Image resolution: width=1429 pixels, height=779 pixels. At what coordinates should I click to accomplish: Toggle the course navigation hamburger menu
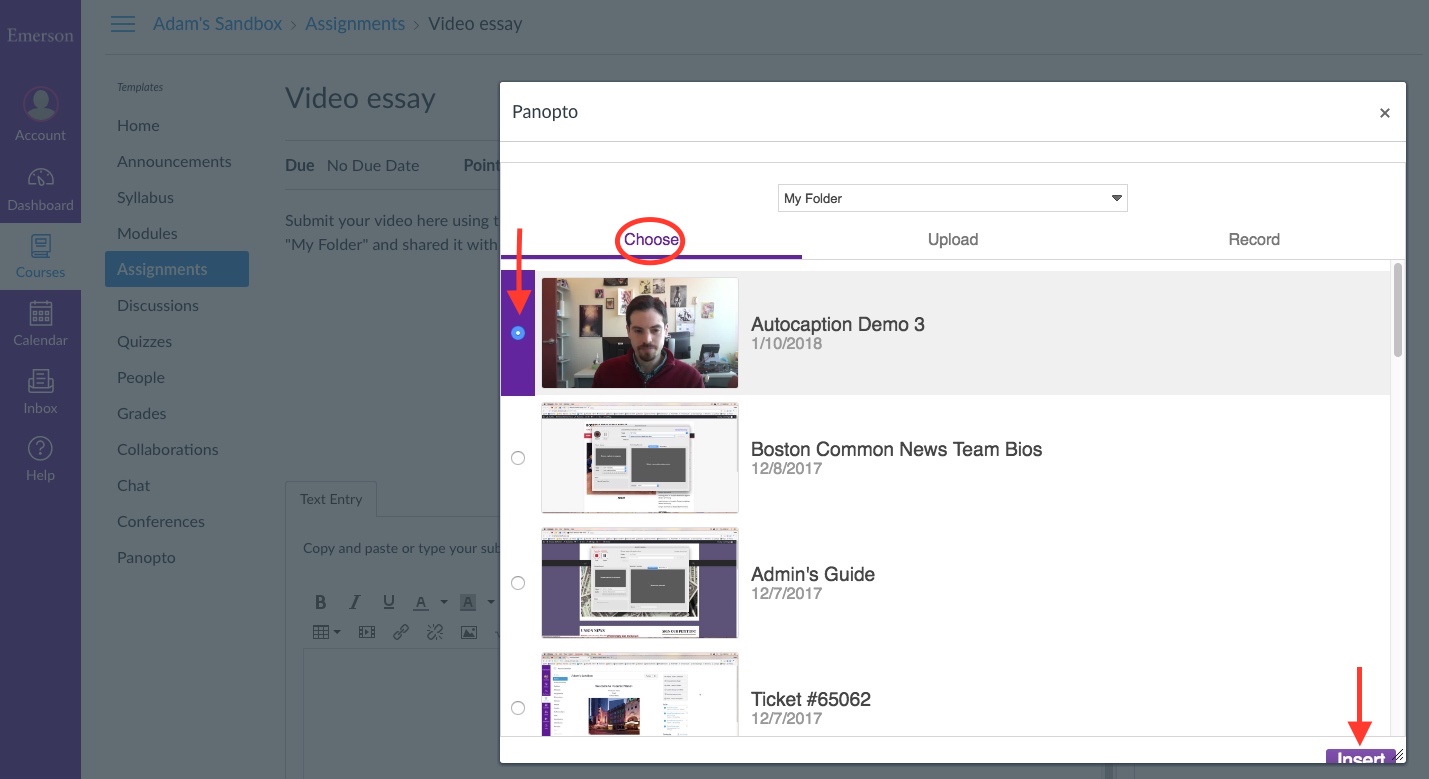[123, 24]
